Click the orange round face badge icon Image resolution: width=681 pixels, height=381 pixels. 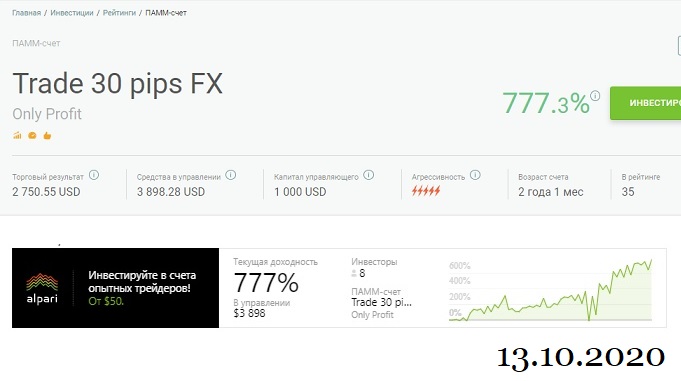[x=32, y=136]
